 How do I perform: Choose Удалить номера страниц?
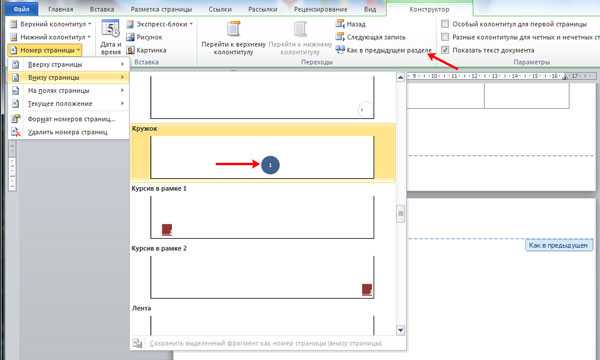[x=68, y=132]
